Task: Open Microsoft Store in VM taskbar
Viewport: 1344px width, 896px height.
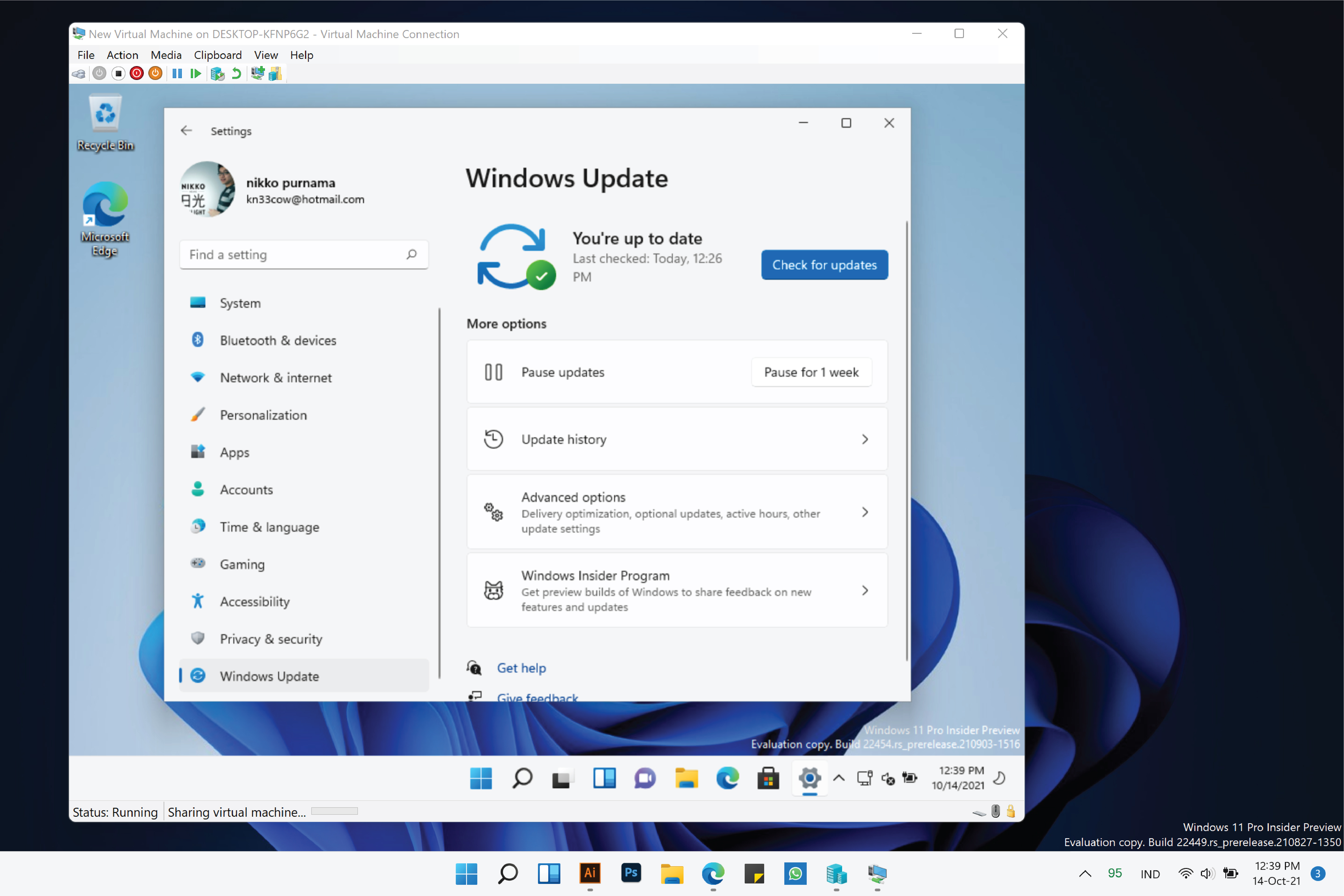Action: click(x=768, y=778)
